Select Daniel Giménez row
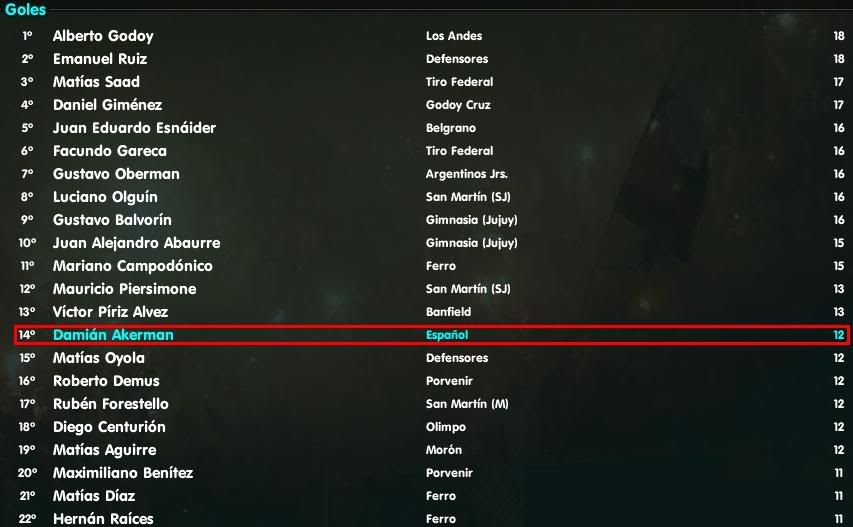Viewport: 853px width, 527px height. coord(431,105)
